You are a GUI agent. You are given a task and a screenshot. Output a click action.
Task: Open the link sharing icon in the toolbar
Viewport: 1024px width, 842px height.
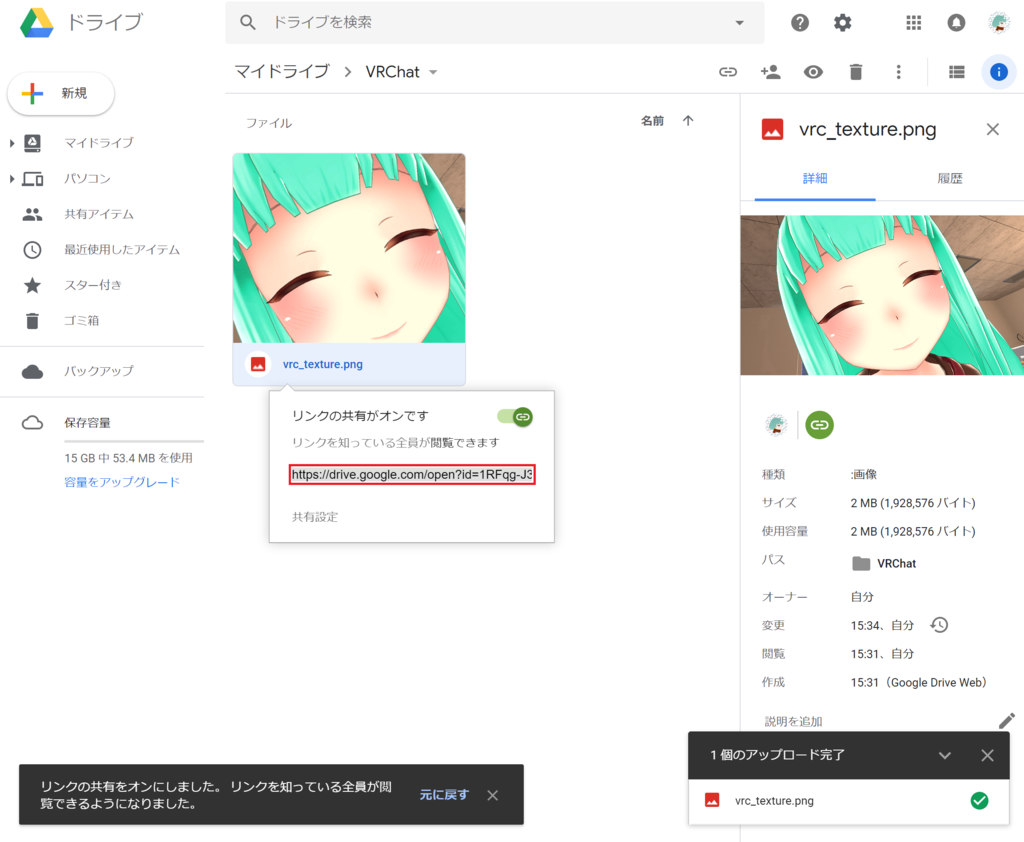[x=728, y=71]
